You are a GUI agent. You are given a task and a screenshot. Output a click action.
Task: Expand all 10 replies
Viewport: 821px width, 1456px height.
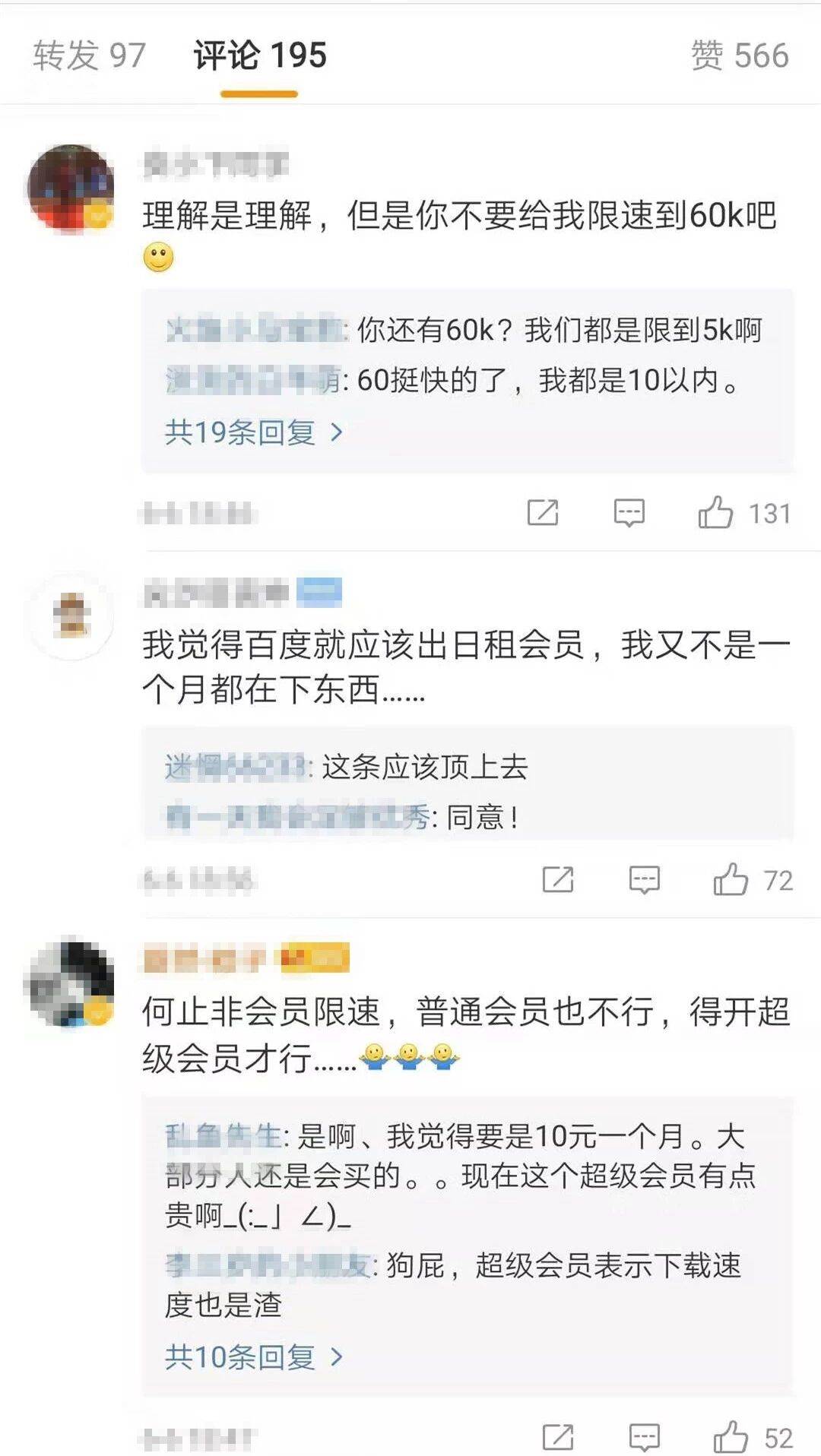tap(254, 1356)
